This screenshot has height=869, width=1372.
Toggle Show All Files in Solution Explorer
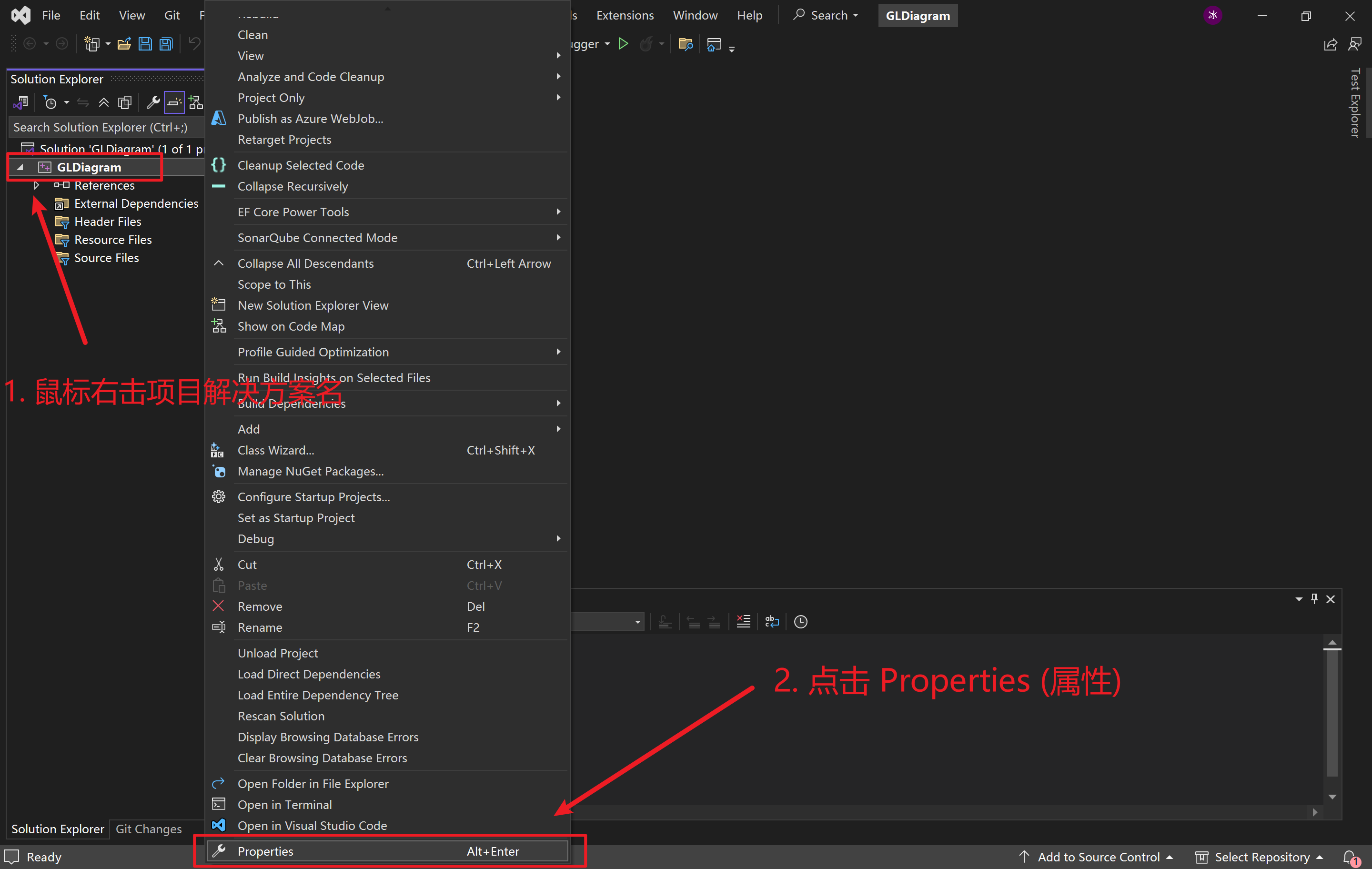coord(125,102)
